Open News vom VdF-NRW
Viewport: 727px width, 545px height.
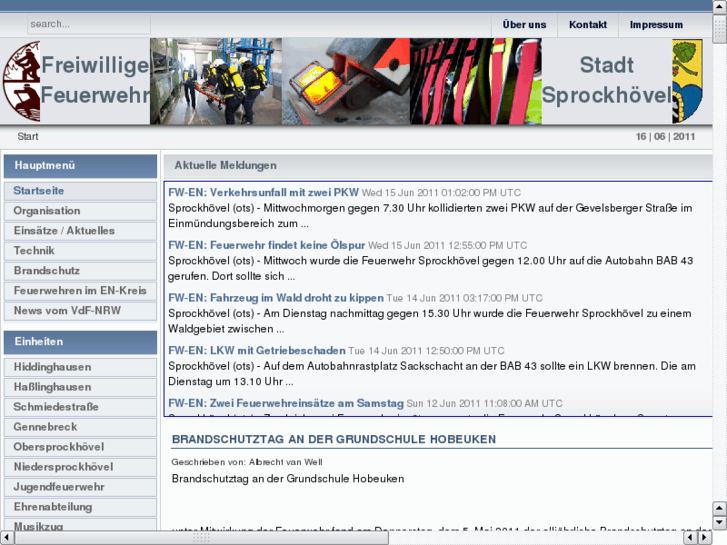80,310
